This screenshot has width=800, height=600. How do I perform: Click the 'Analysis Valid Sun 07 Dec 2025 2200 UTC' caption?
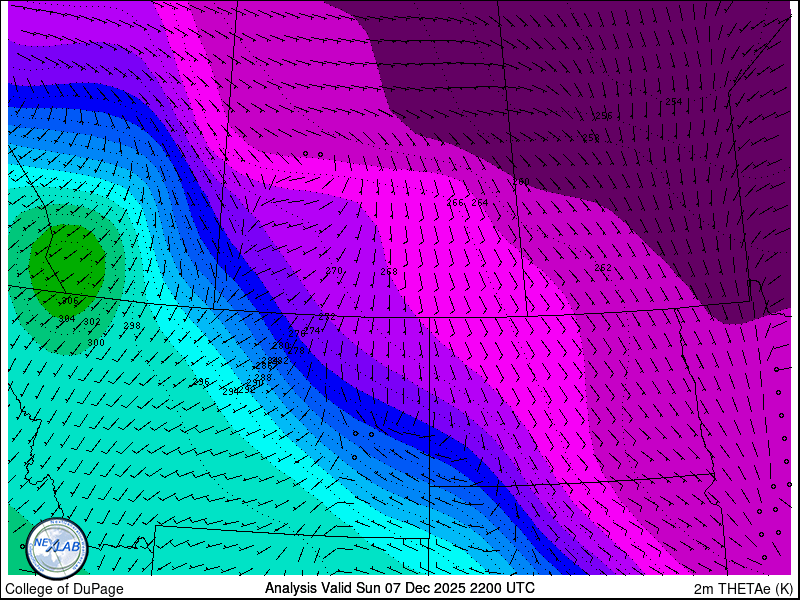399,587
